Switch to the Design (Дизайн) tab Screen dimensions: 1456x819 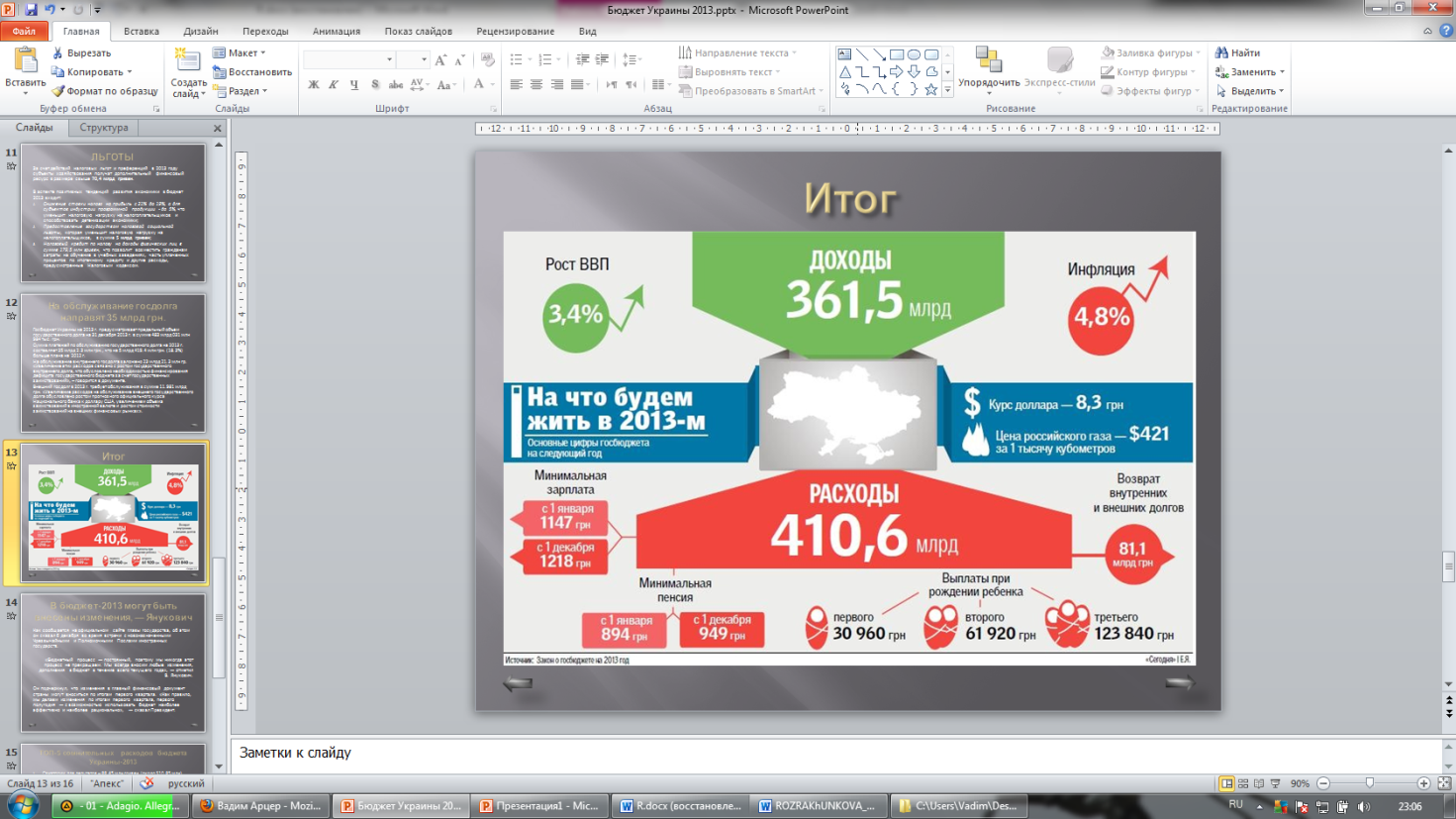[x=201, y=31]
